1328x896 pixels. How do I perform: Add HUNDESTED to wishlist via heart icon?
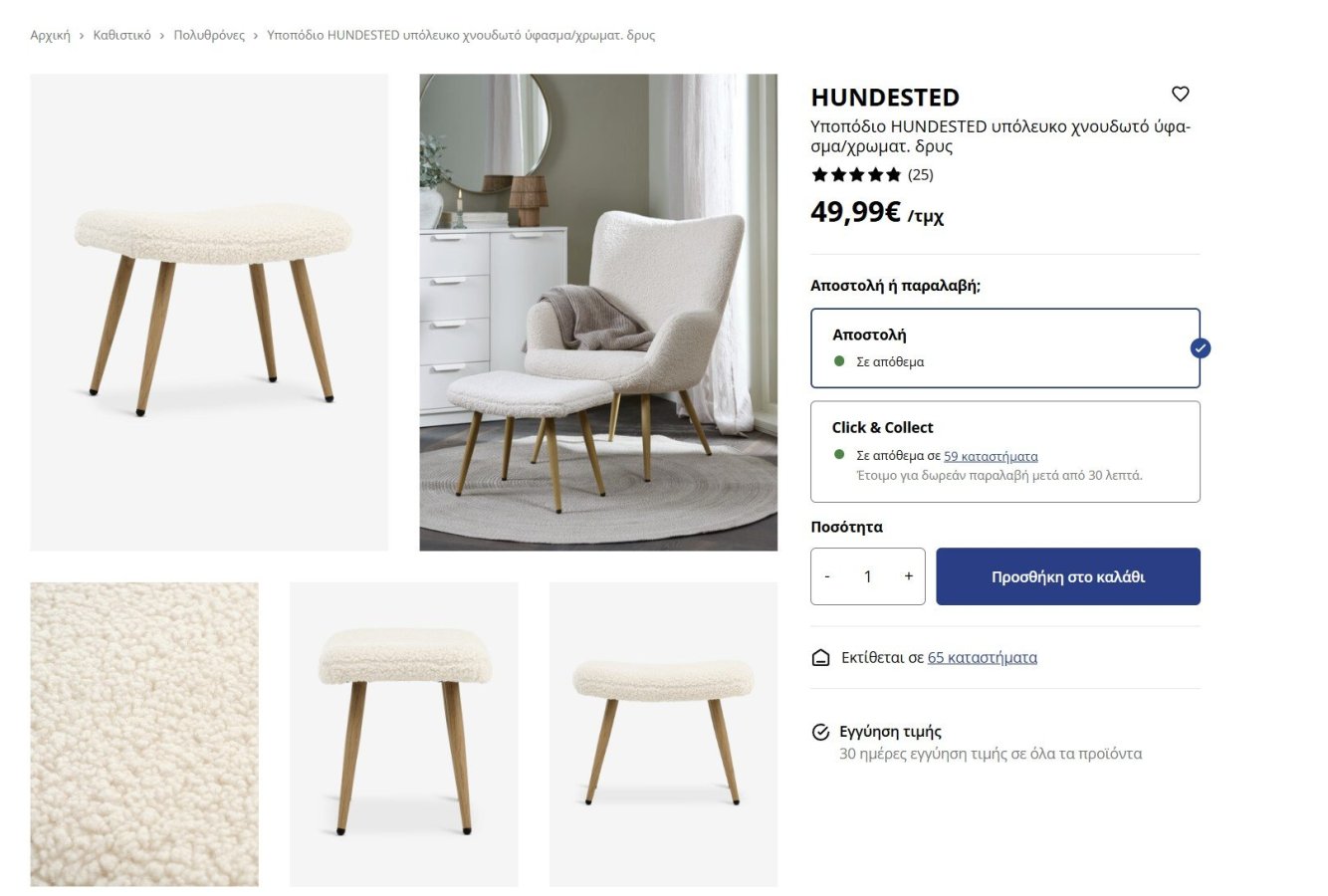click(1180, 94)
